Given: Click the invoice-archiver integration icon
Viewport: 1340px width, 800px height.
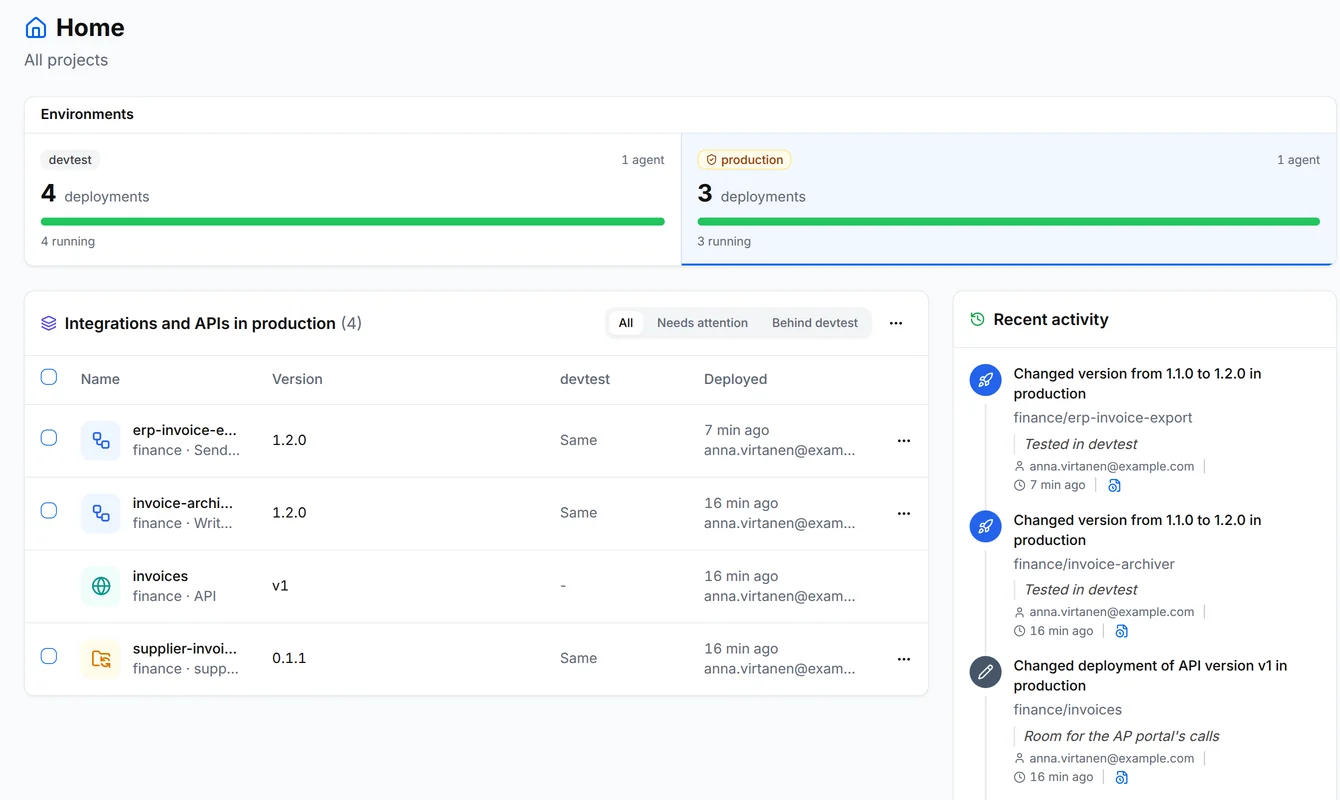Looking at the screenshot, I should pyautogui.click(x=101, y=513).
